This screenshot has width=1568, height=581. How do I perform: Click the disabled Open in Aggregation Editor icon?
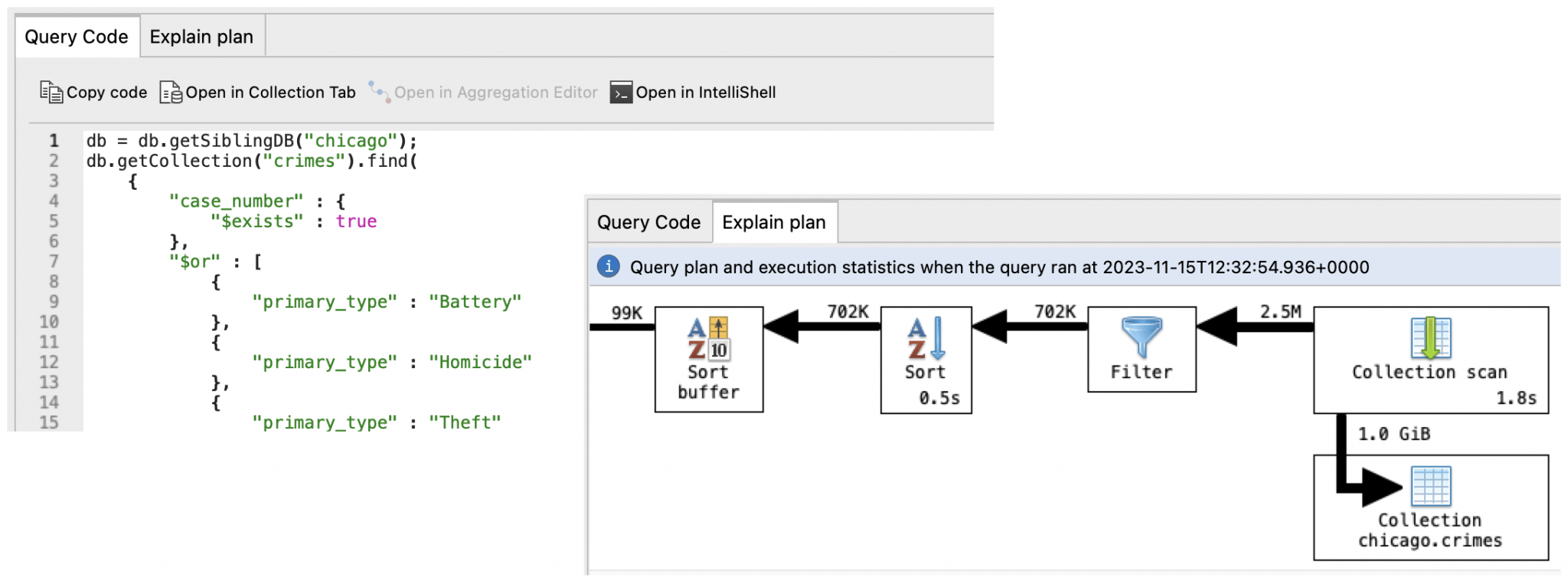(378, 91)
